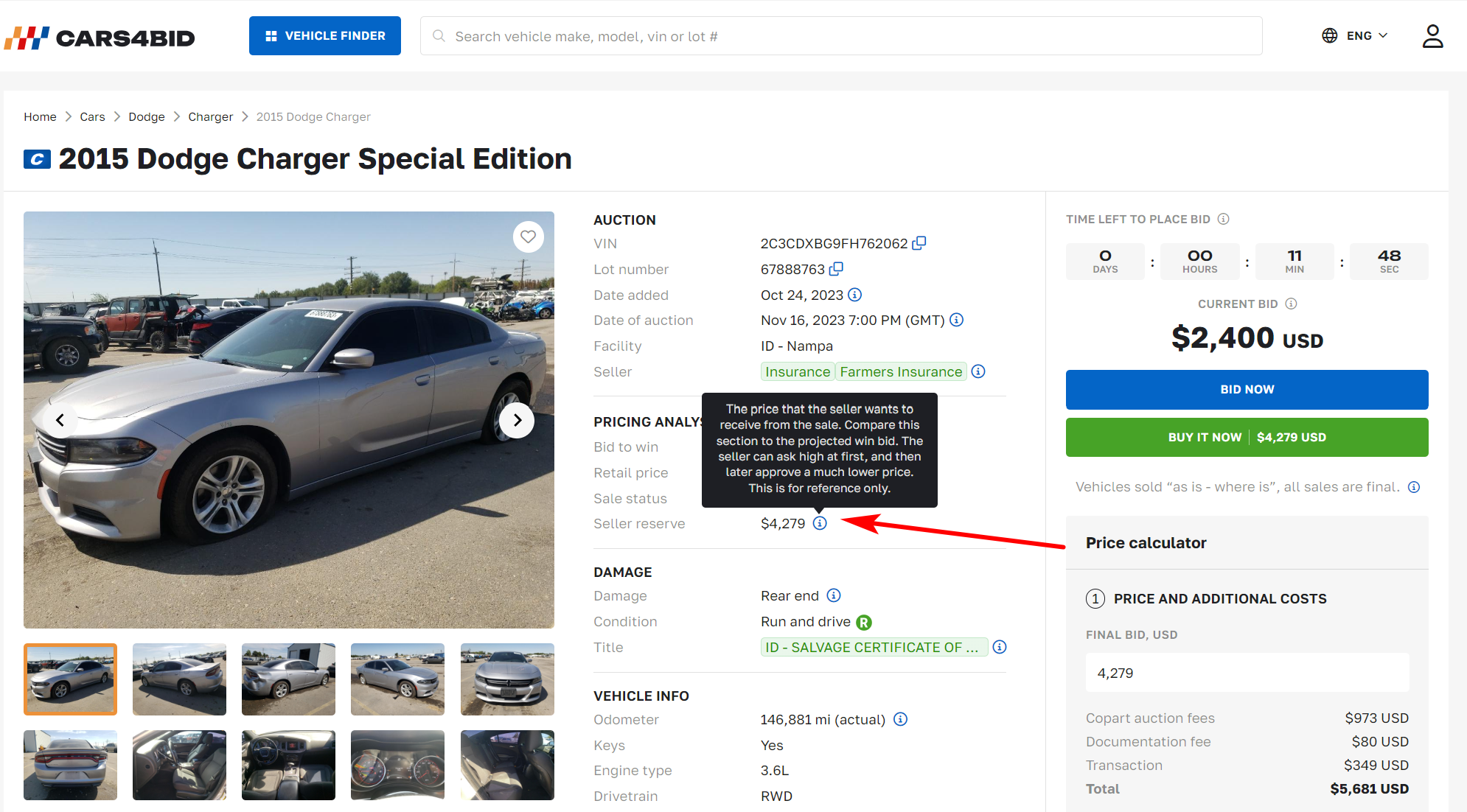
Task: Open as-is sales final info icon
Action: point(1414,487)
